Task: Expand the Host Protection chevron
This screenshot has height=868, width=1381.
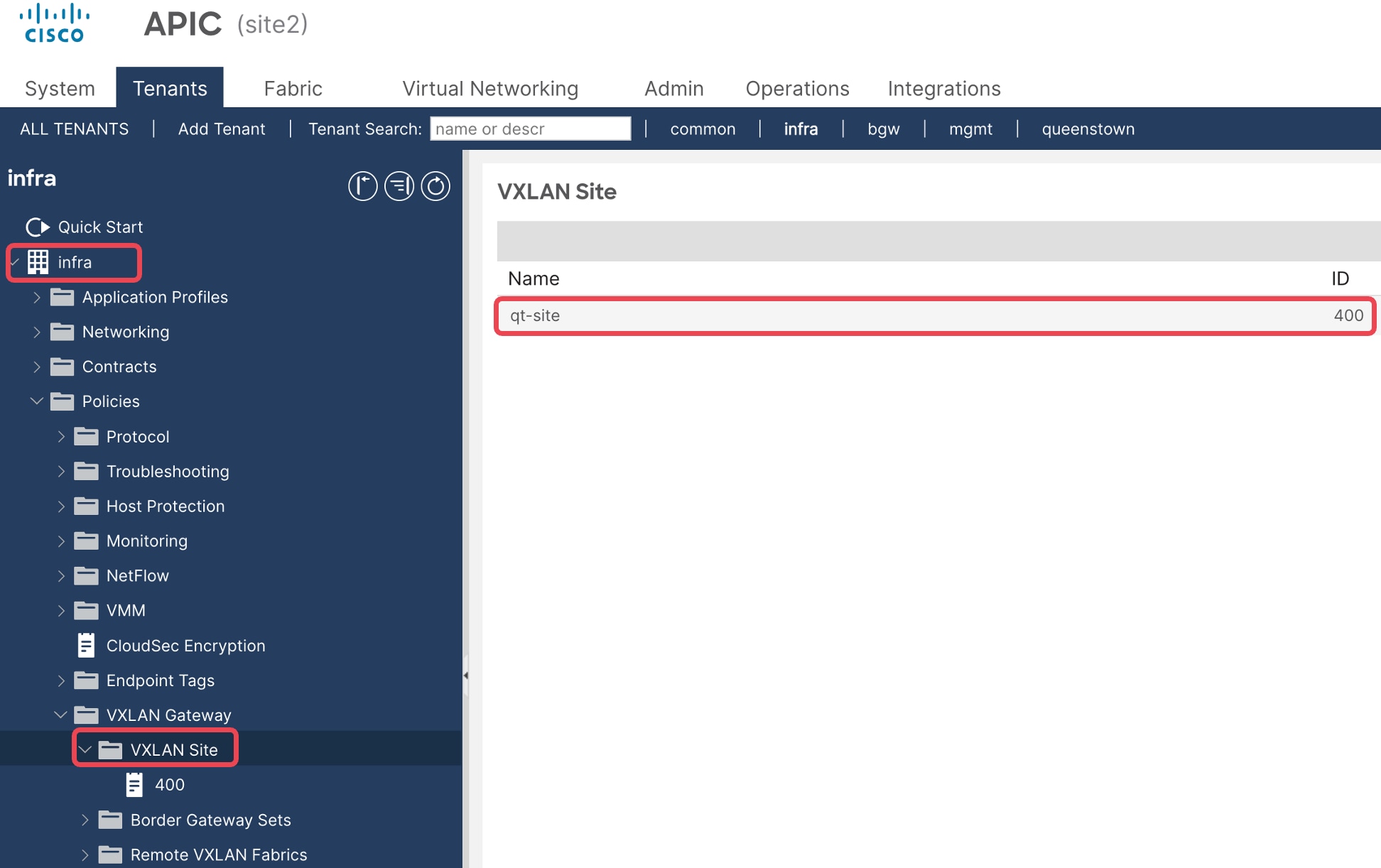Action: pos(61,506)
